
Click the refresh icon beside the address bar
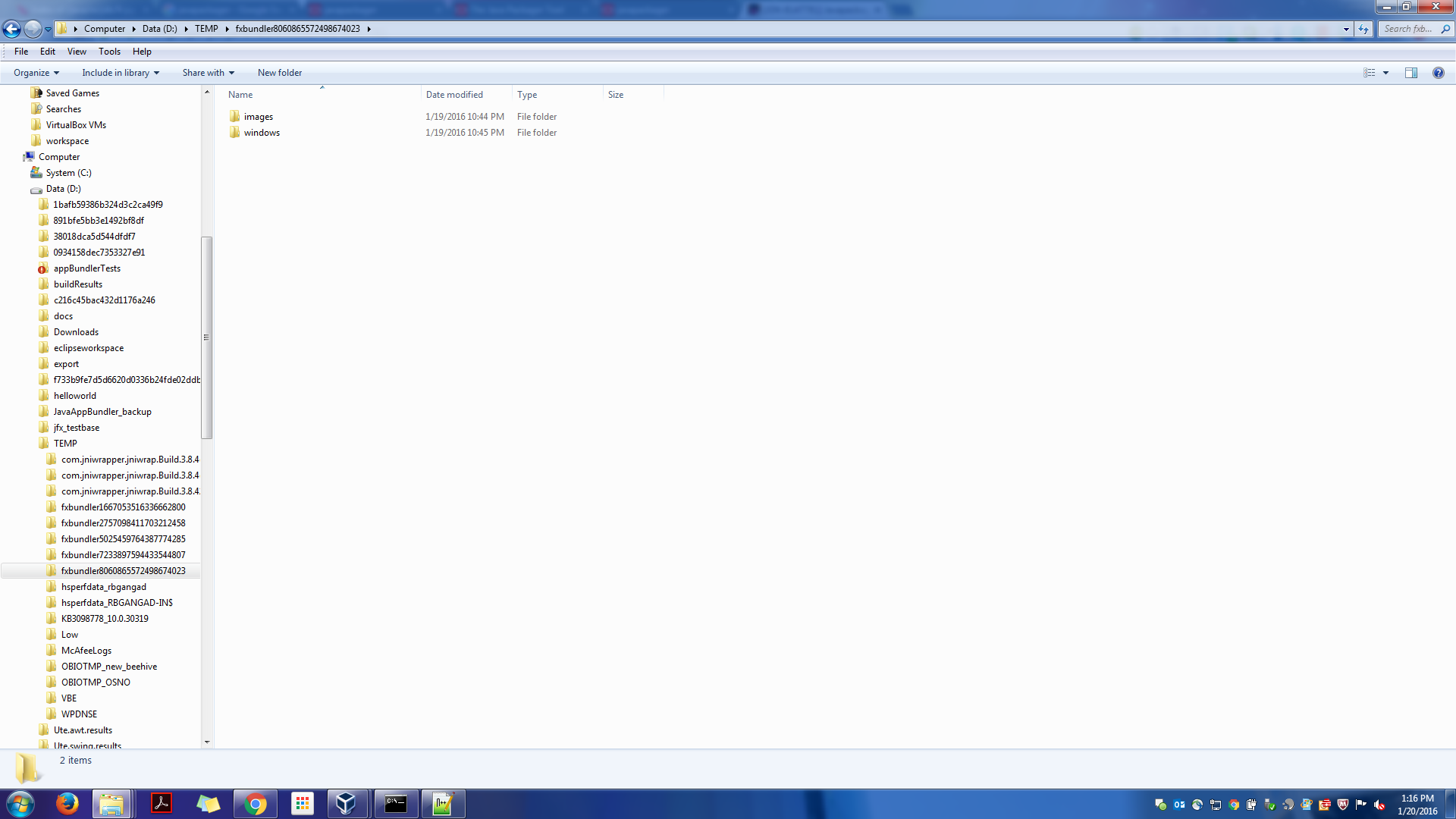click(1363, 29)
